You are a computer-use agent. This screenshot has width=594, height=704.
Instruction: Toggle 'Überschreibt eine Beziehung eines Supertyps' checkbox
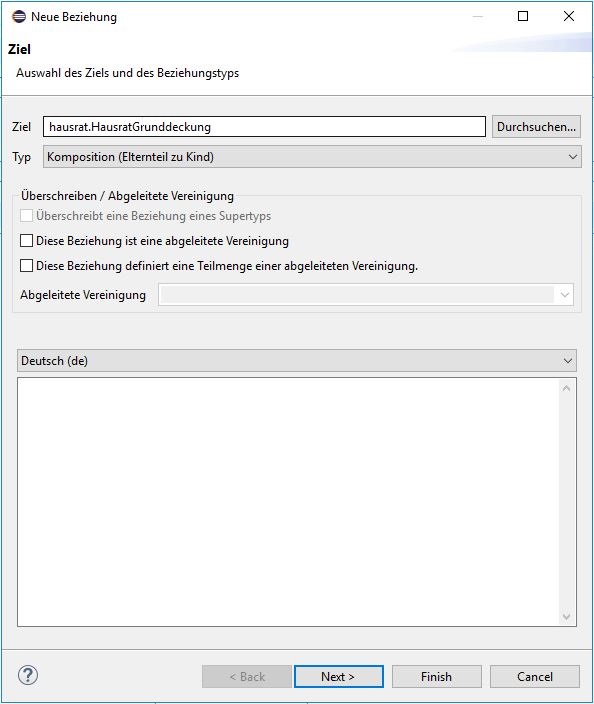[26, 216]
